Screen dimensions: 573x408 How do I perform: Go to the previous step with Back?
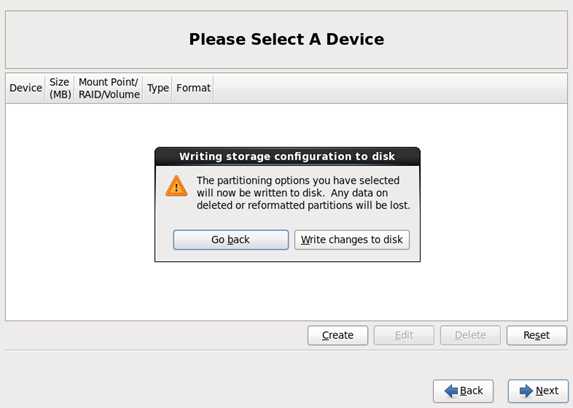coord(463,391)
